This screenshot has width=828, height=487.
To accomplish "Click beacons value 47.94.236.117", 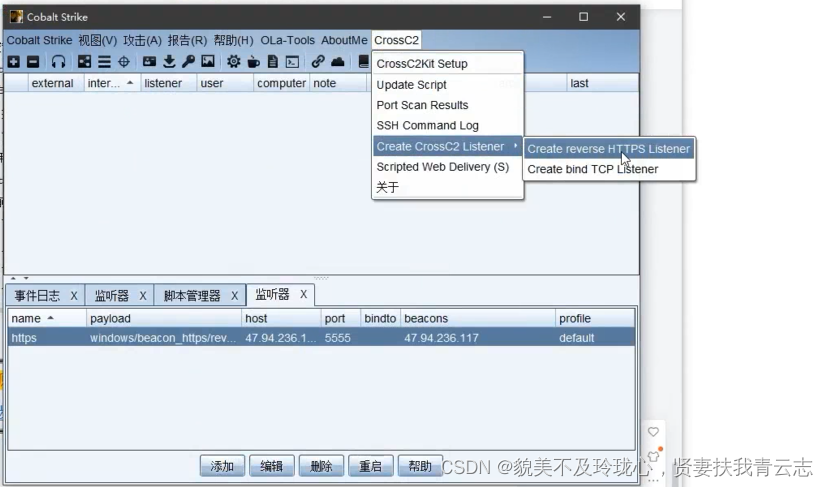I will pyautogui.click(x=441, y=338).
